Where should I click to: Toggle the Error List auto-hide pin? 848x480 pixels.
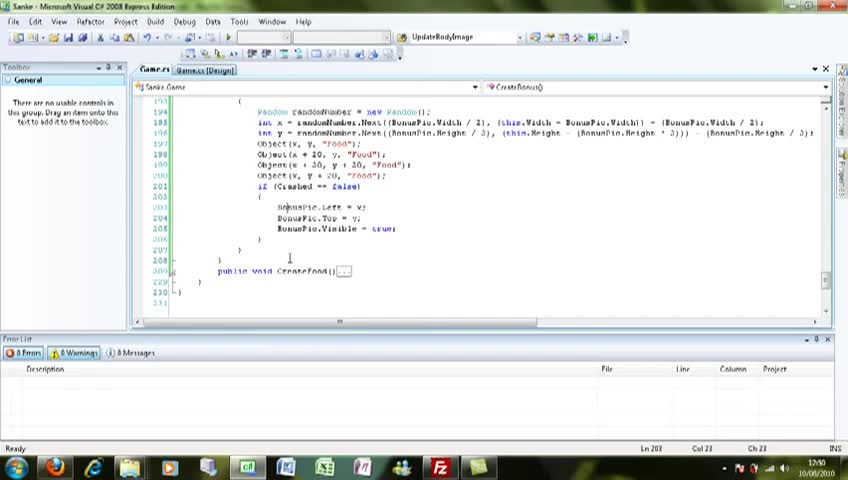tap(817, 339)
